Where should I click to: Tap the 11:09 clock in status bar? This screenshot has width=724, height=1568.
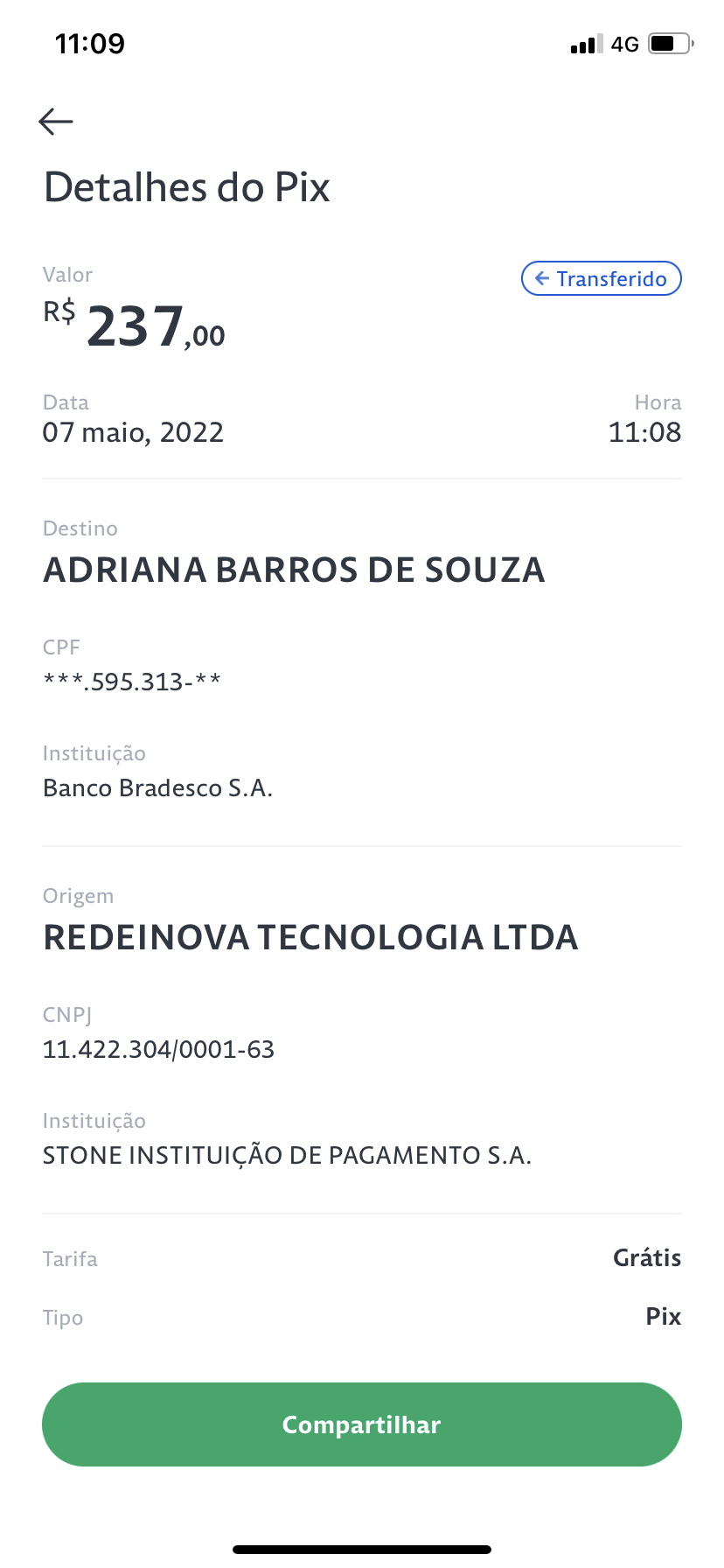pyautogui.click(x=90, y=44)
